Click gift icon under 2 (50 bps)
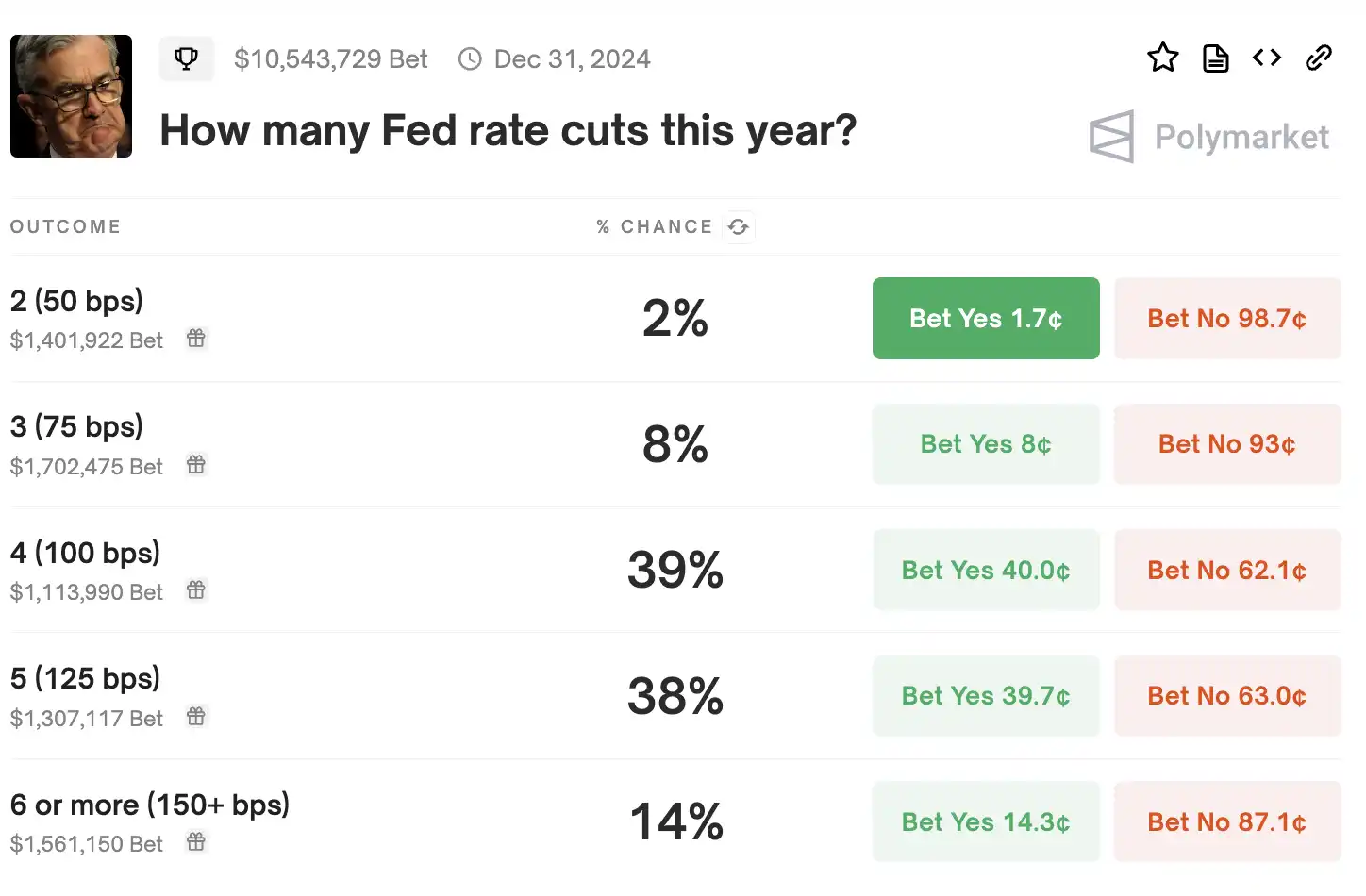Viewport: 1366px width, 896px height. 196,339
